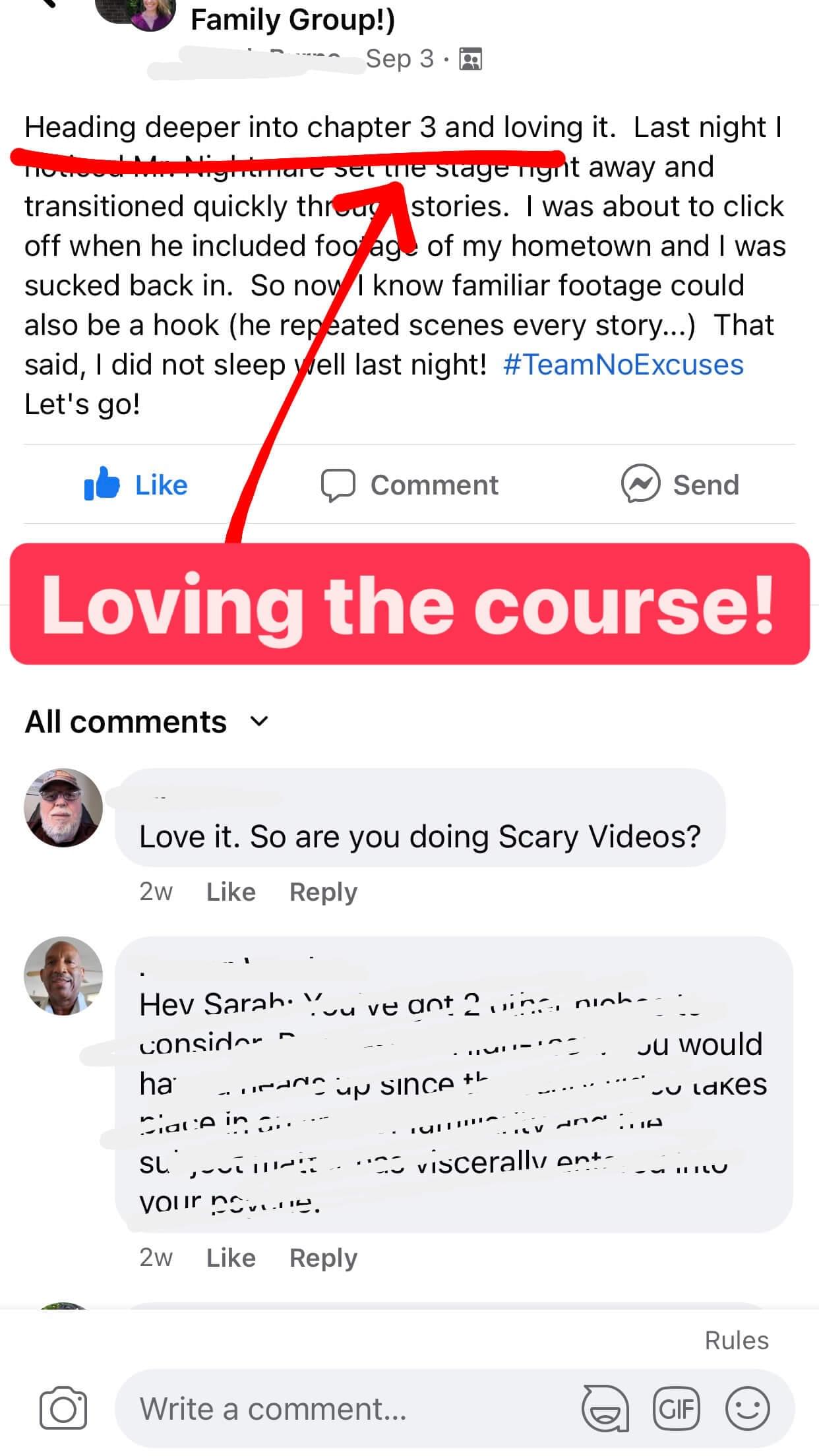The height and width of the screenshot is (1456, 819).
Task: Reply to the Scary Videos comment
Action: (323, 892)
